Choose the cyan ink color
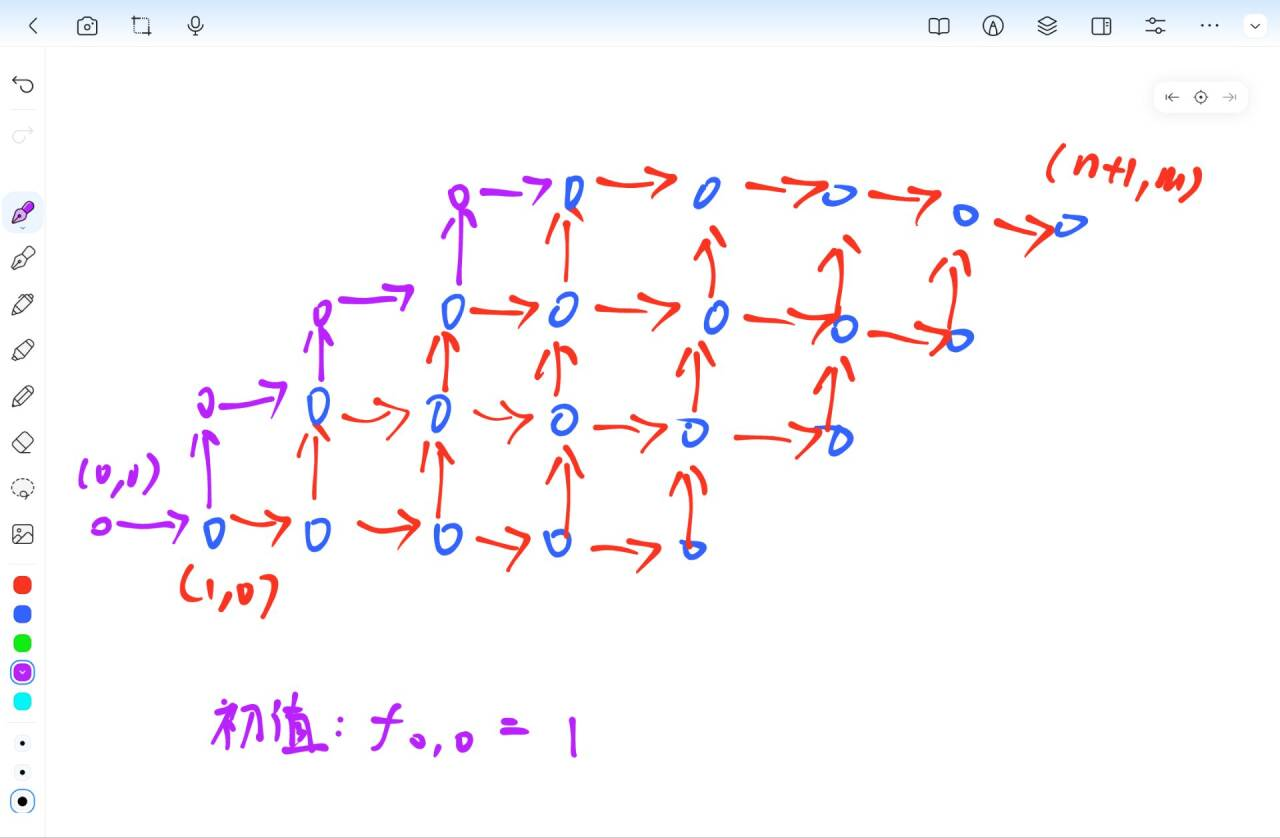1280x838 pixels. click(22, 701)
